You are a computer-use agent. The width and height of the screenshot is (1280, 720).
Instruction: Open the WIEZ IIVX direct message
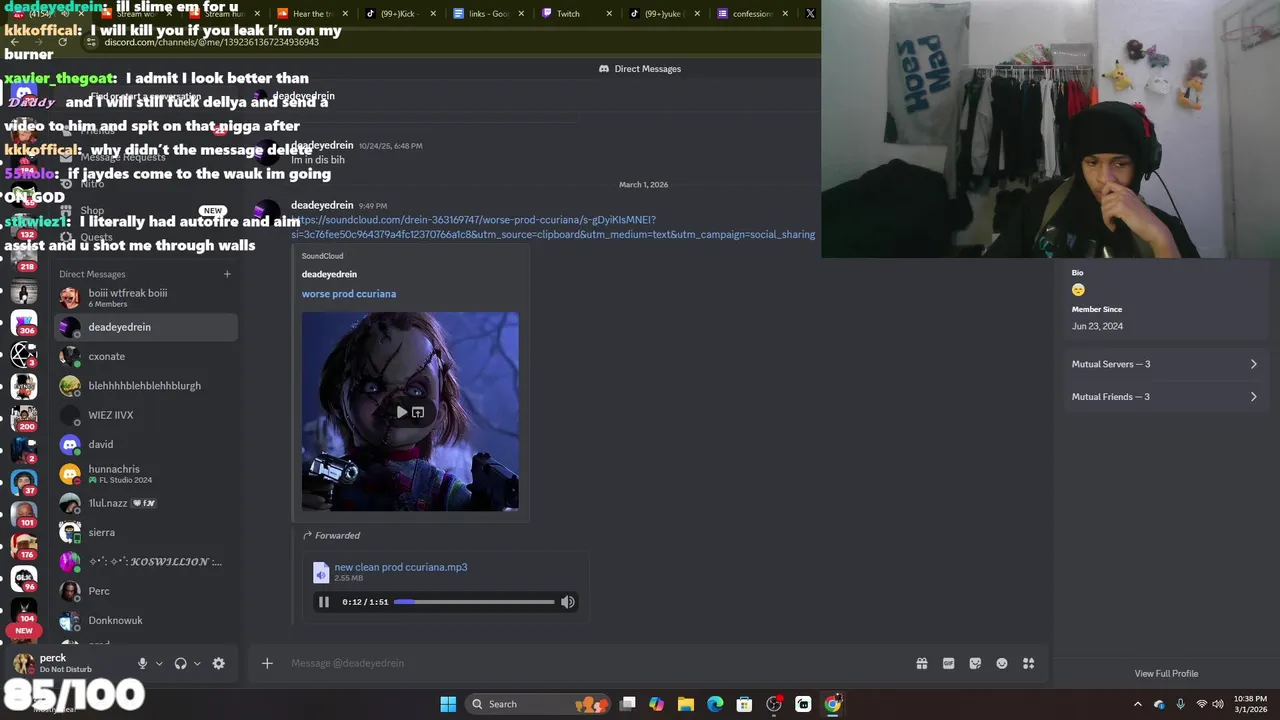tap(146, 415)
